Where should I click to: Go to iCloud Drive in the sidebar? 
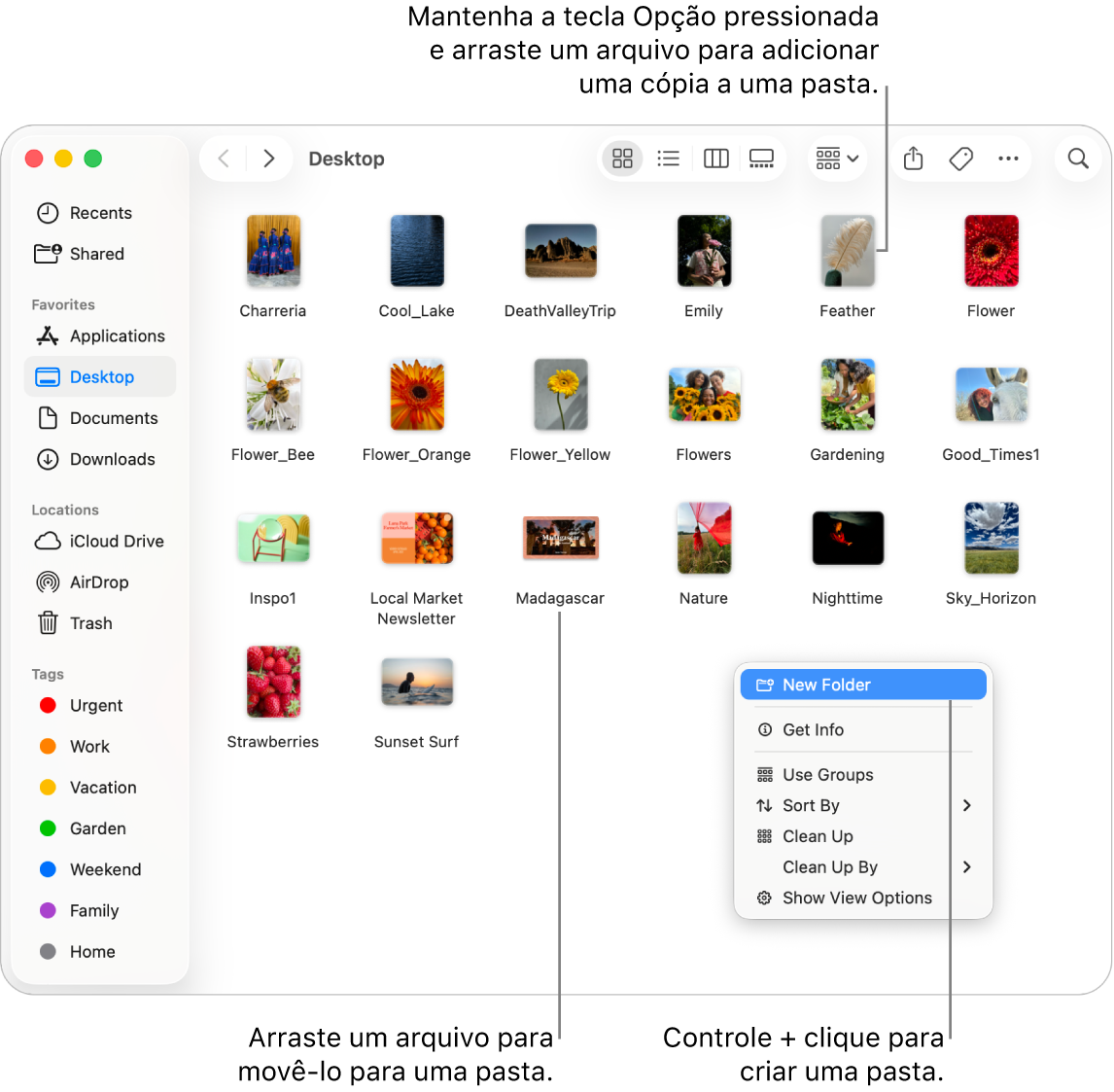click(x=114, y=542)
